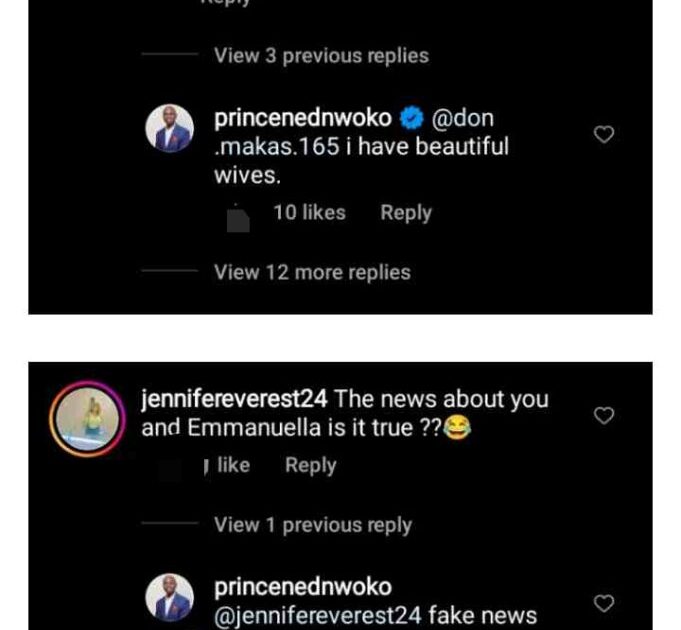
Task: Tap heart on jennifereverest24's comment
Action: pyautogui.click(x=604, y=415)
